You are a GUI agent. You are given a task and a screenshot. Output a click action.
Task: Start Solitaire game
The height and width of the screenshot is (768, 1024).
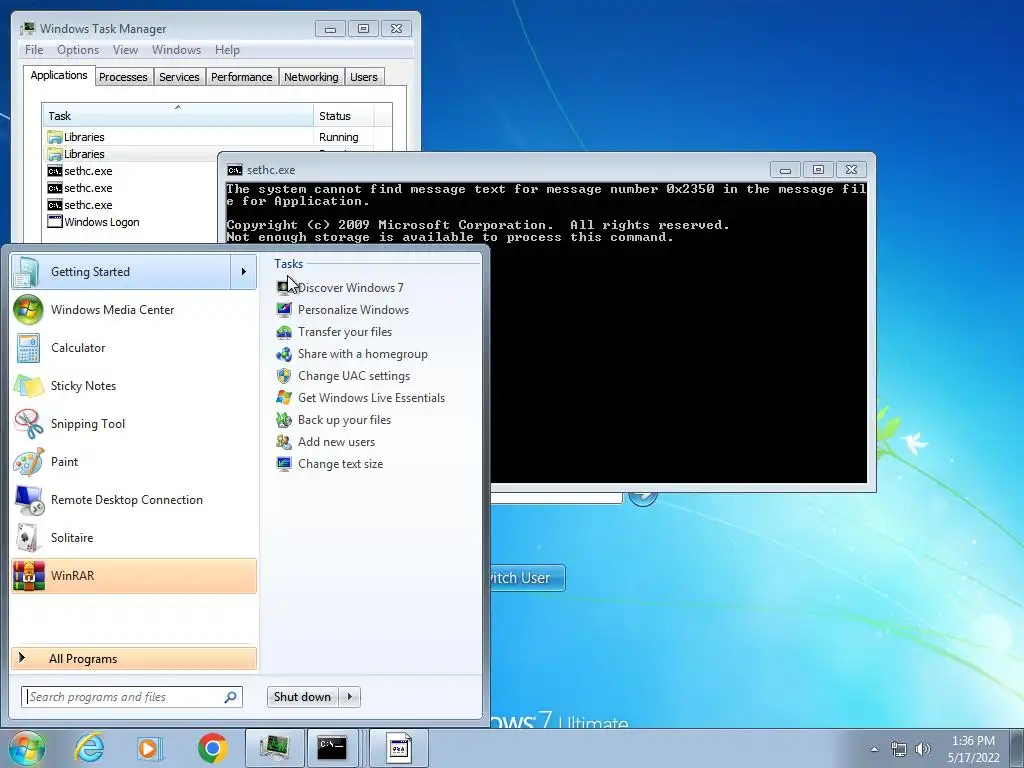click(134, 537)
